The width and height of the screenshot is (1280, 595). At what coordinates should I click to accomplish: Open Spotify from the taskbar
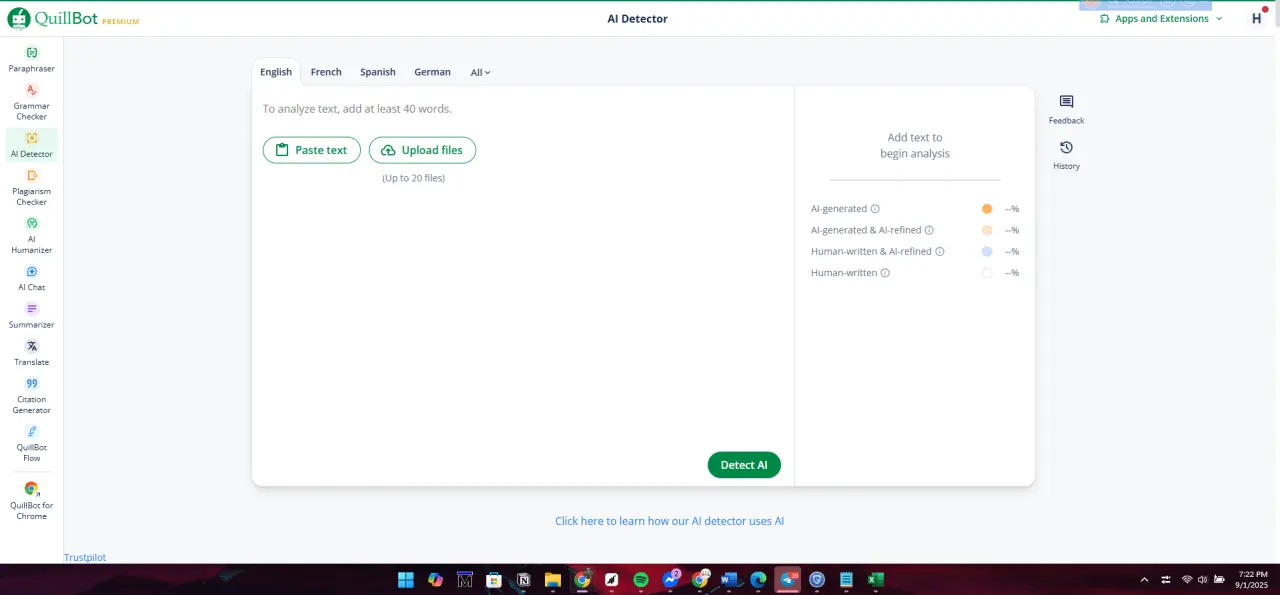[x=641, y=580]
